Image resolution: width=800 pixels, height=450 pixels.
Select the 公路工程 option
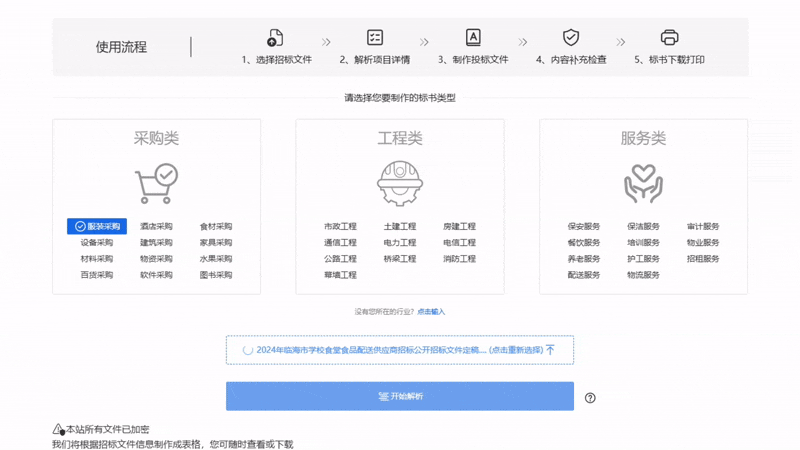340,259
